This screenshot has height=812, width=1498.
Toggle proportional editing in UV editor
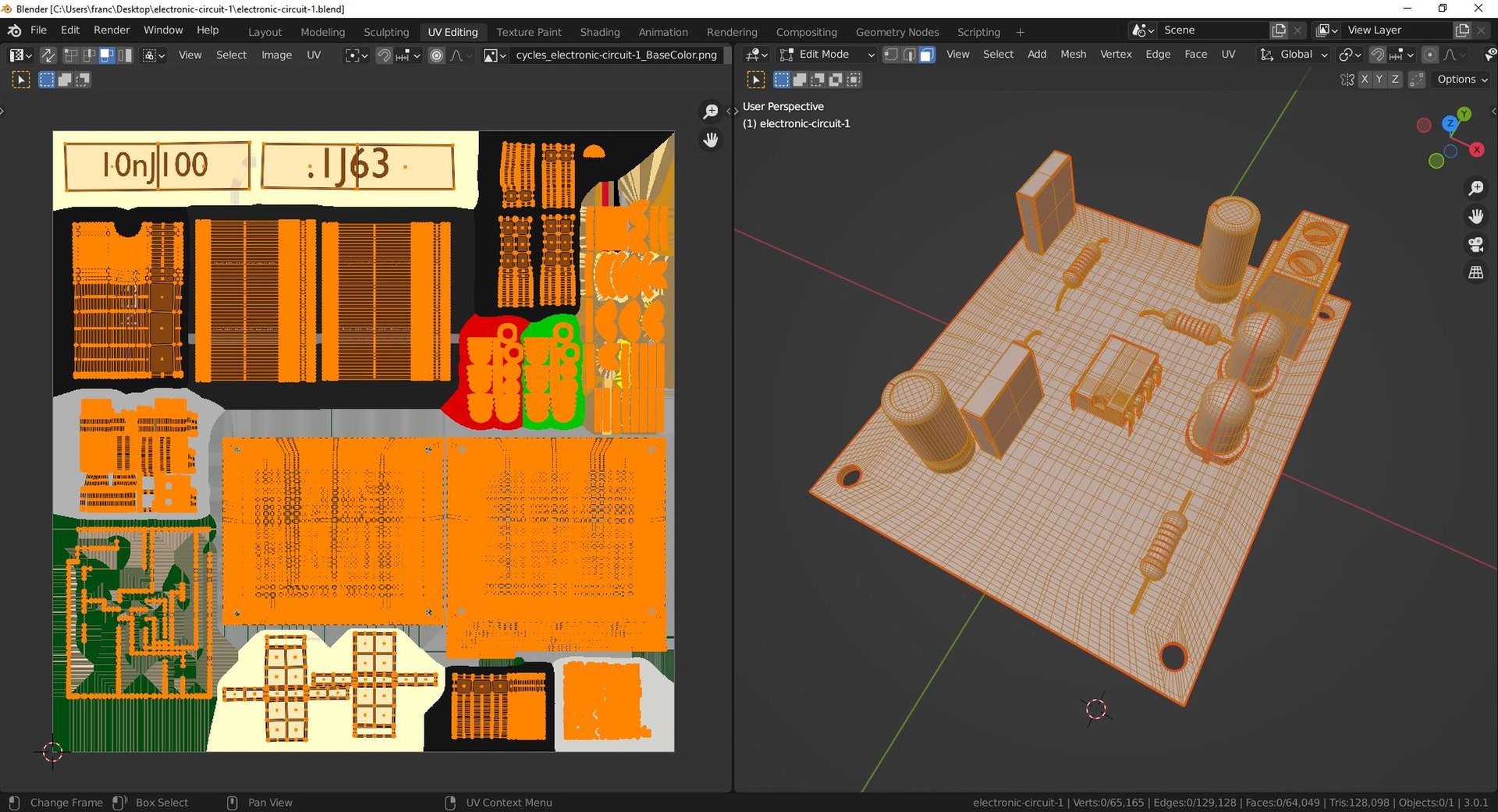[x=436, y=55]
